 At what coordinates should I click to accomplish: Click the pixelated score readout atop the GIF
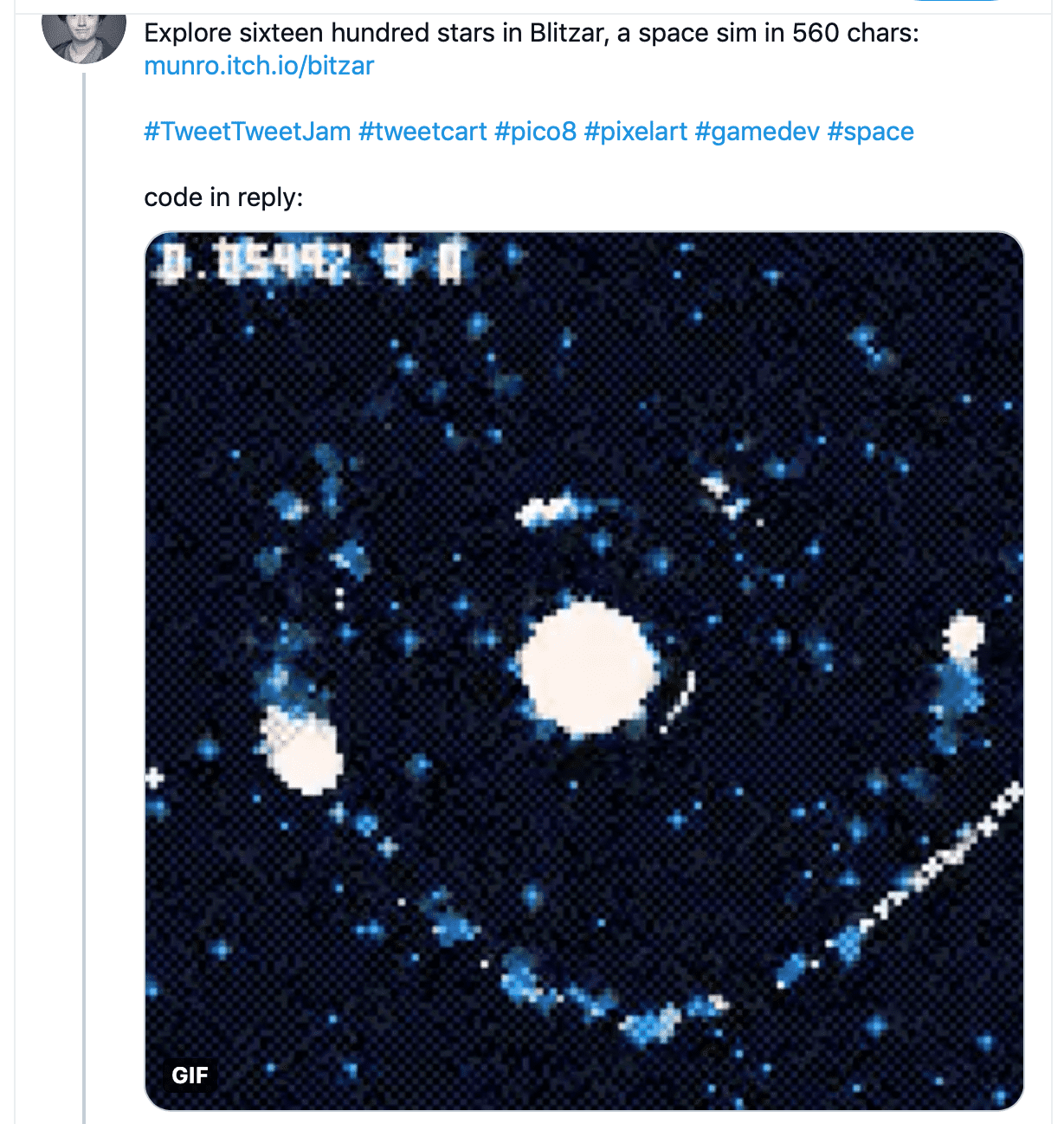(x=313, y=260)
